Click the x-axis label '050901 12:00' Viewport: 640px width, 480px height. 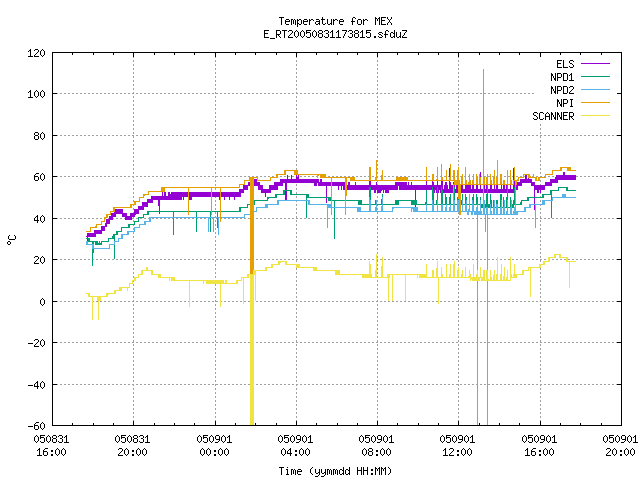click(x=458, y=446)
